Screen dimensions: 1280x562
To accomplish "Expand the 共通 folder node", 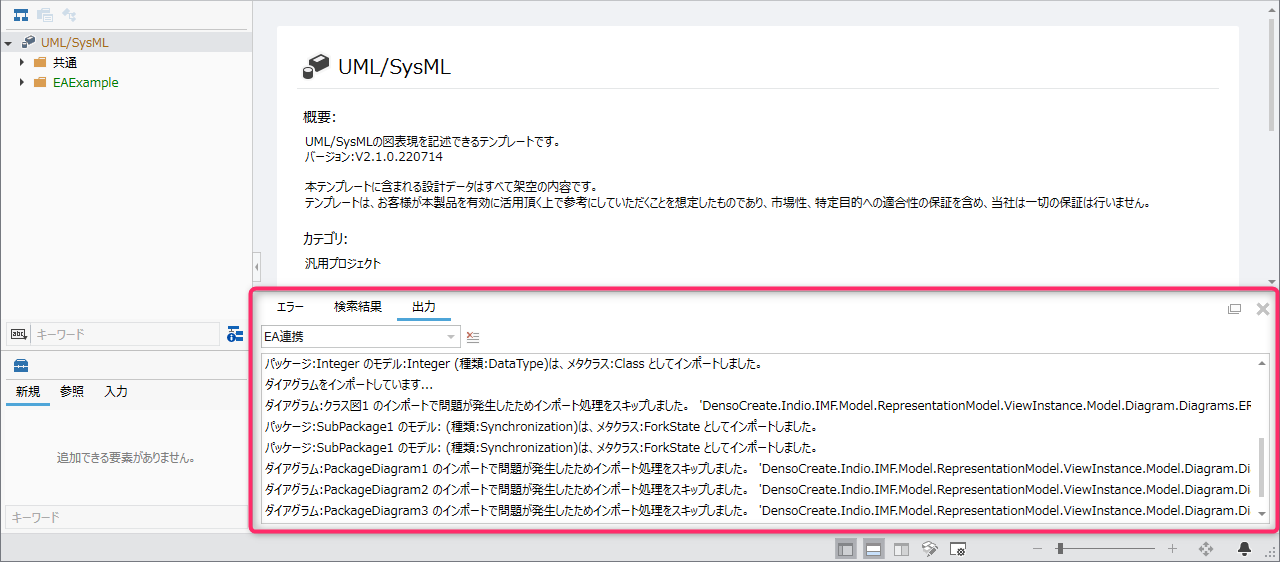I will pyautogui.click(x=22, y=63).
